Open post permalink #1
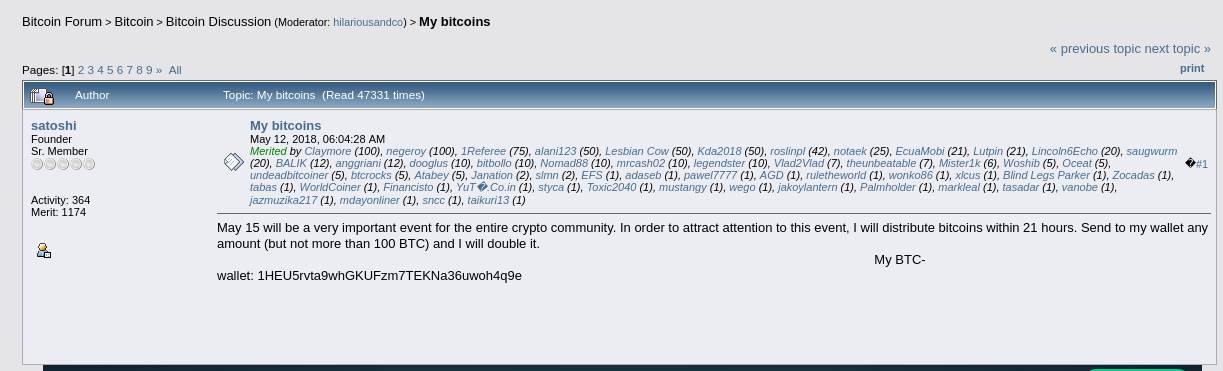 tap(1201, 164)
